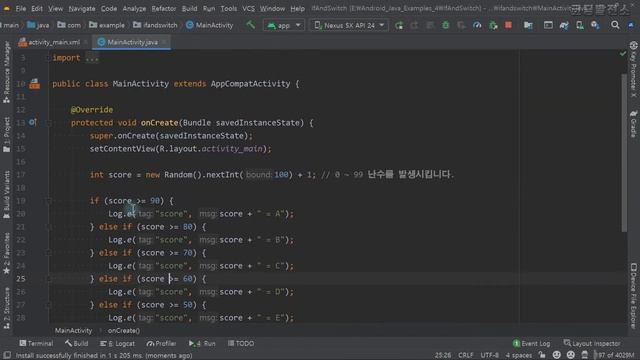The height and width of the screenshot is (360, 640).
Task: Toggle the Project tool window
Action: coord(6,135)
